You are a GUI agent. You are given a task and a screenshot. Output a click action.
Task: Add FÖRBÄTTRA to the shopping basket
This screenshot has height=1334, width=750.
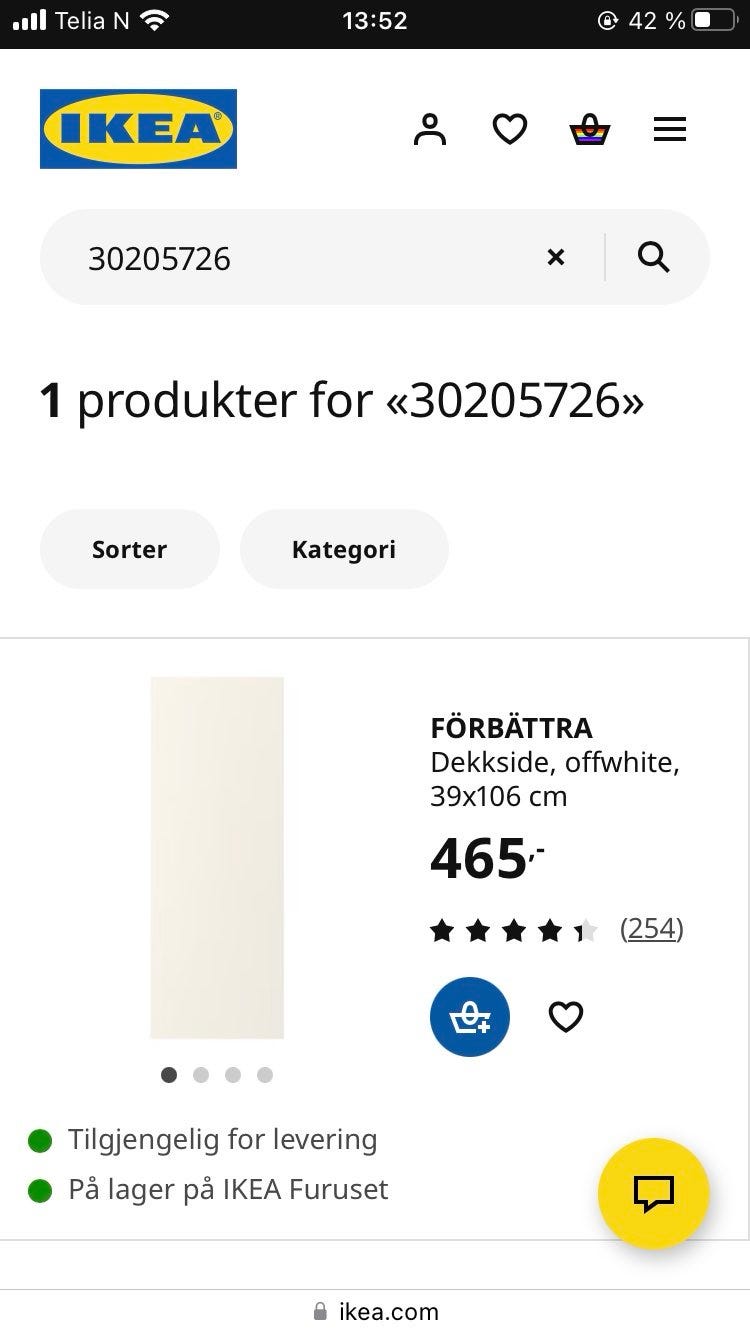[470, 1017]
